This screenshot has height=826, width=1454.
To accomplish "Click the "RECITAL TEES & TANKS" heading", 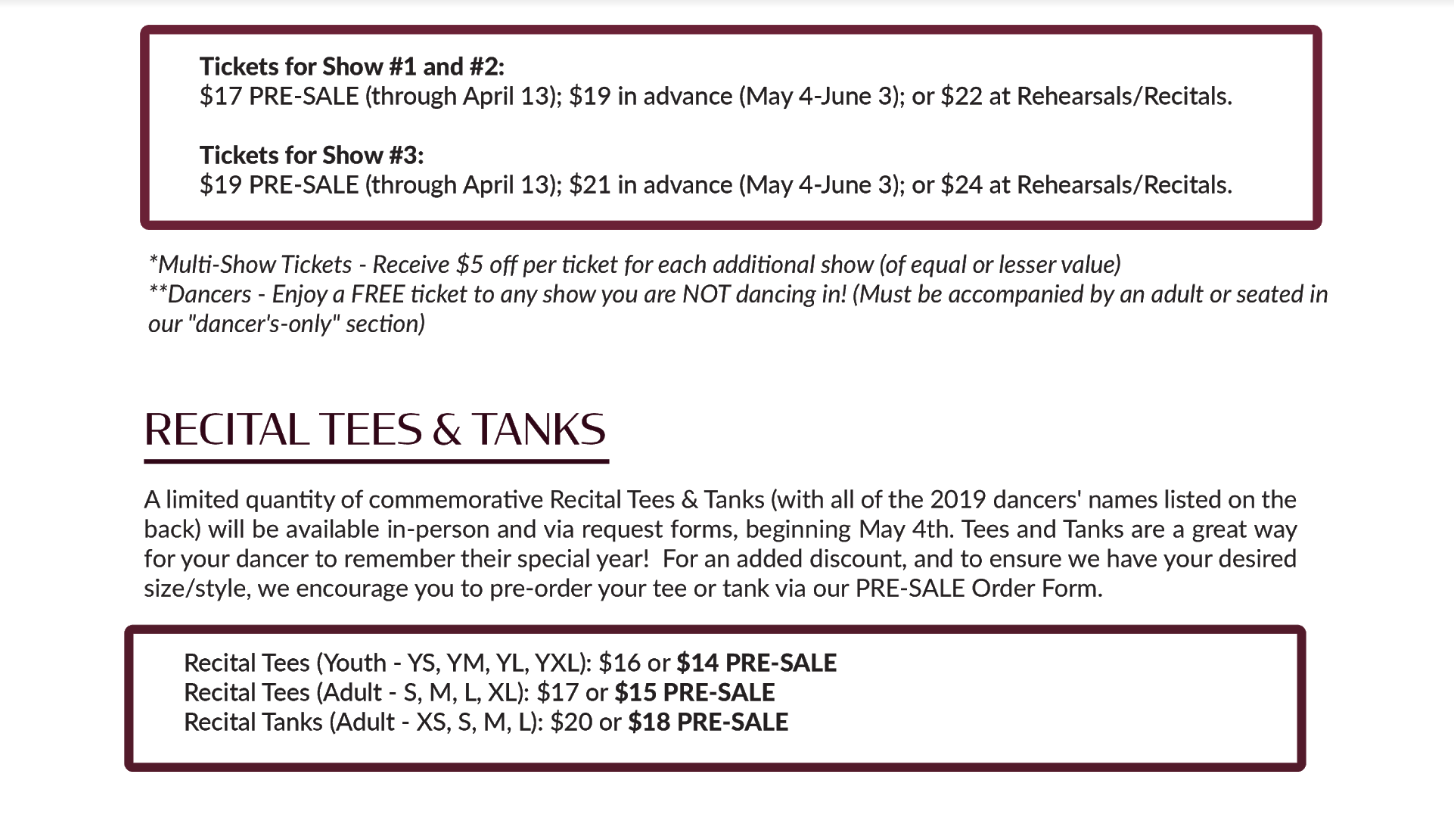I will (375, 429).
